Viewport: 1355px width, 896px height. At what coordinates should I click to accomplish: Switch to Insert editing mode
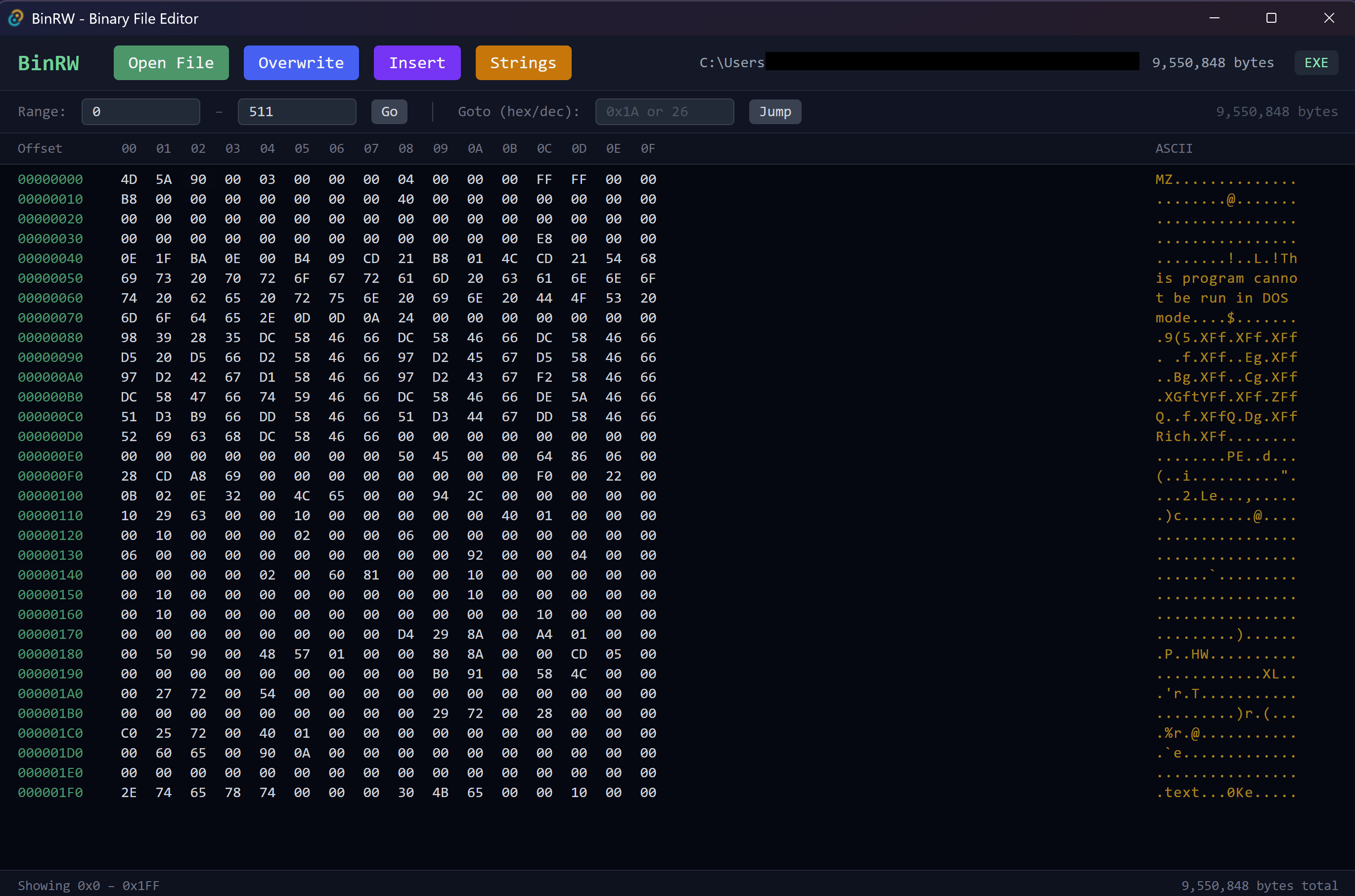(x=416, y=62)
